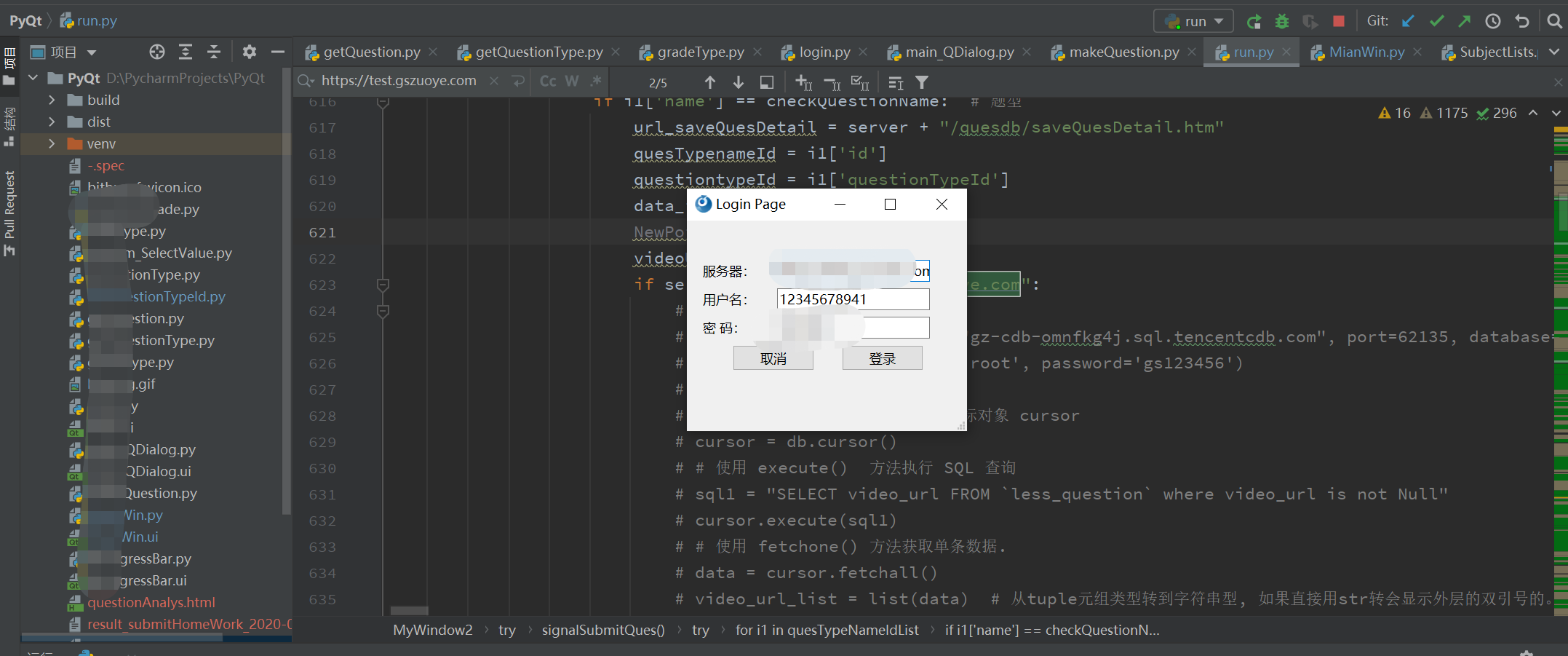
Task: Open the search filter funnel
Action: click(x=922, y=82)
